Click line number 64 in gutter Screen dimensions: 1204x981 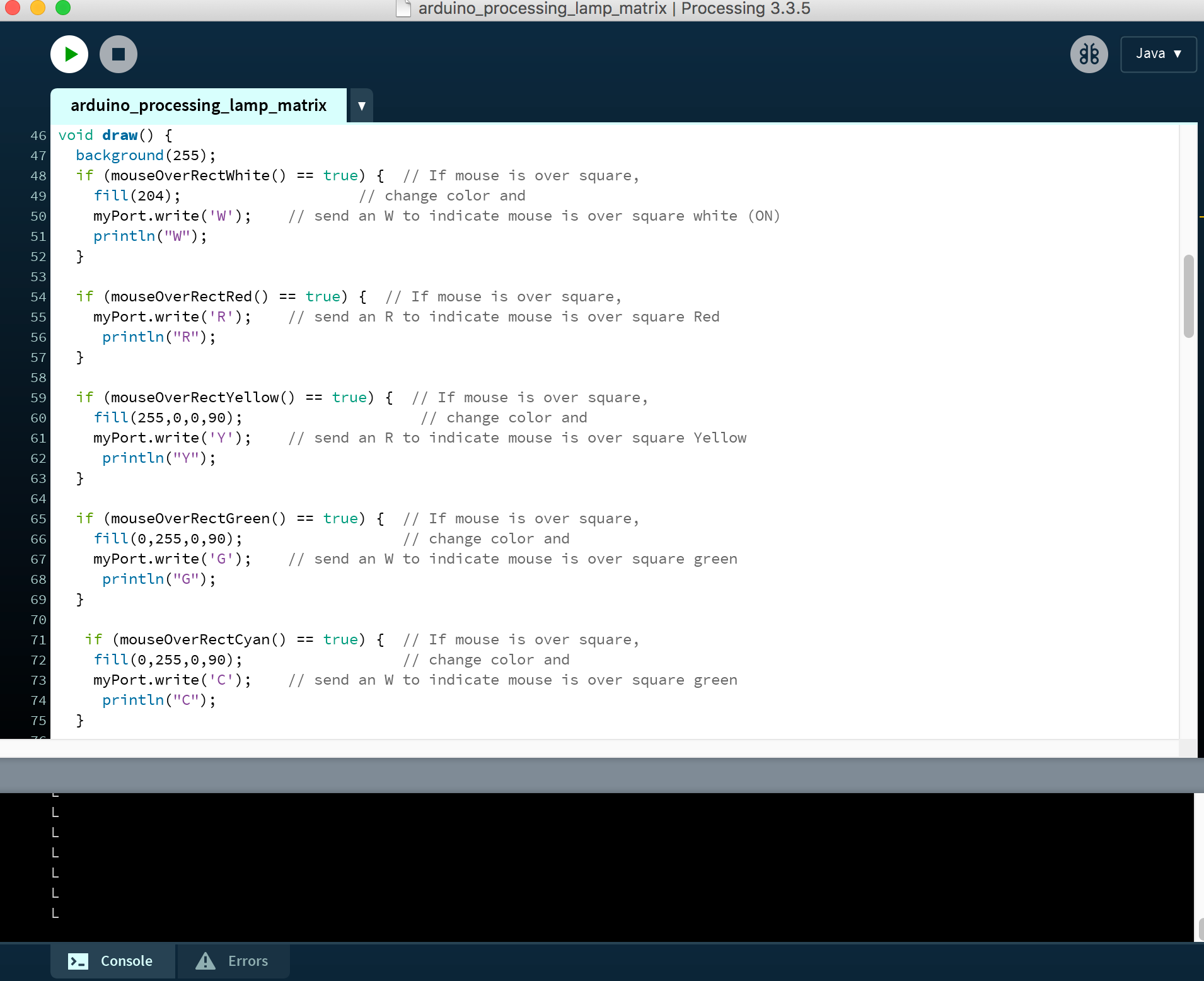[38, 498]
